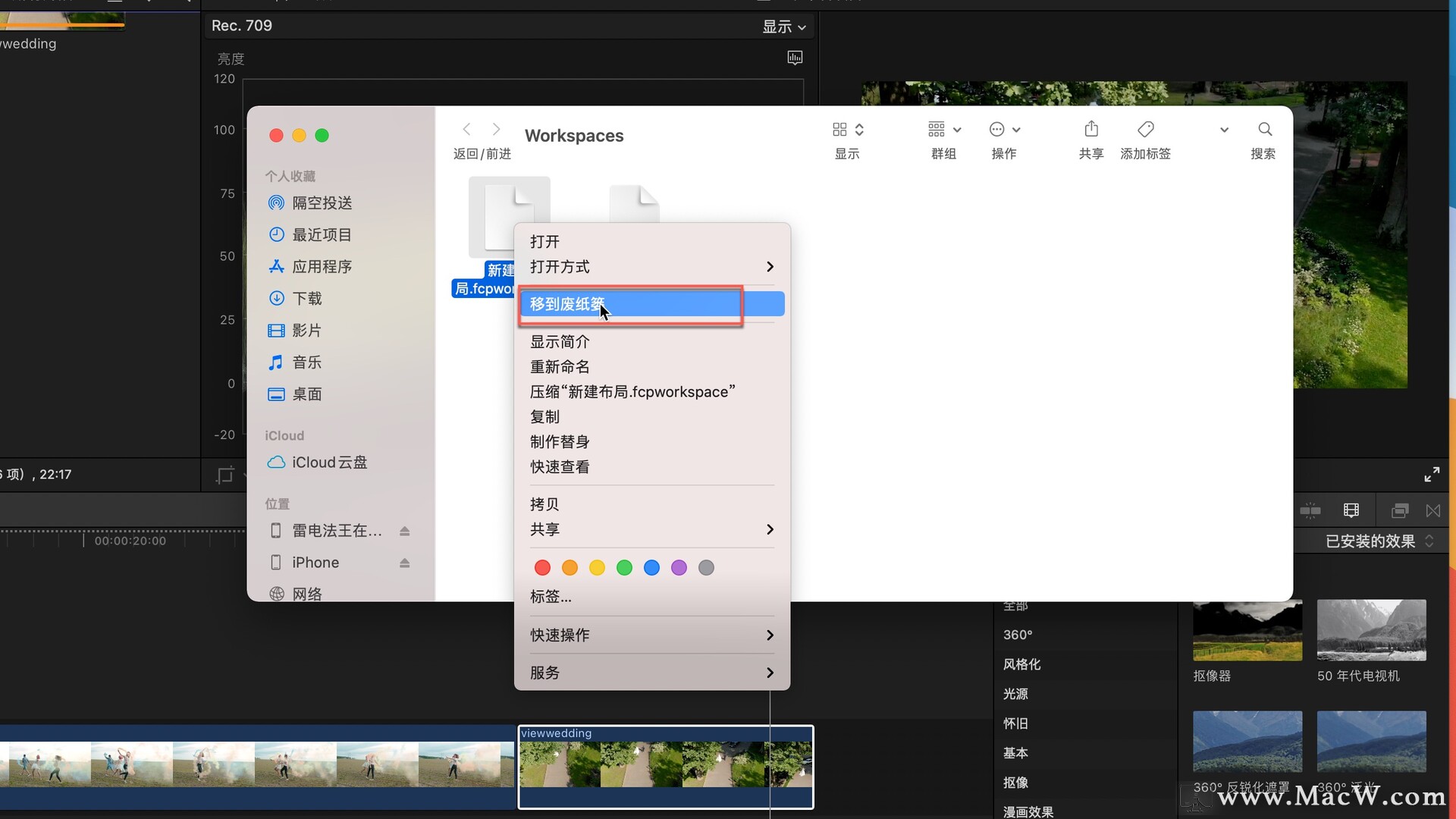
Task: Apply yellow color tag
Action: click(x=597, y=568)
